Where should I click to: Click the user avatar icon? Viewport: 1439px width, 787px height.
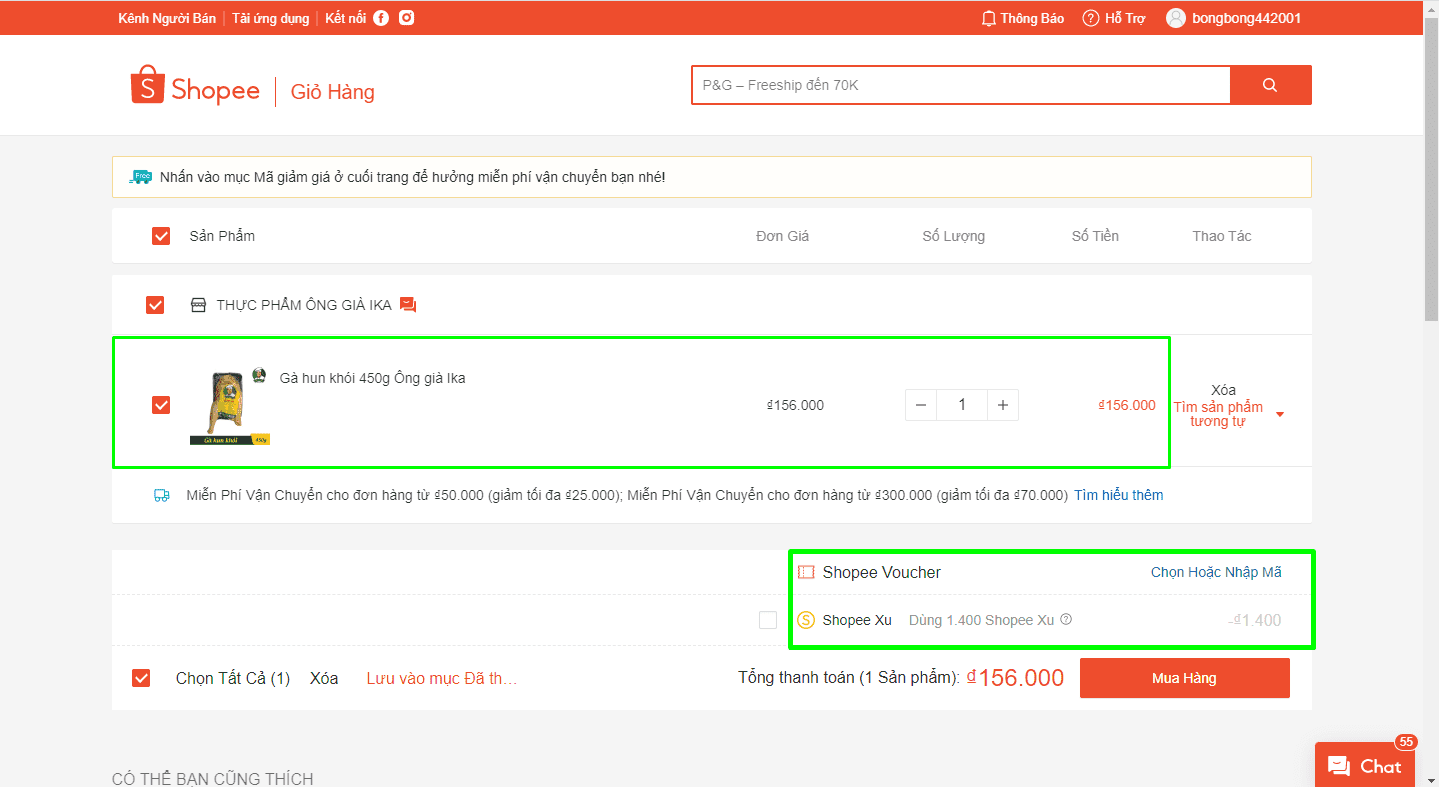[1176, 18]
